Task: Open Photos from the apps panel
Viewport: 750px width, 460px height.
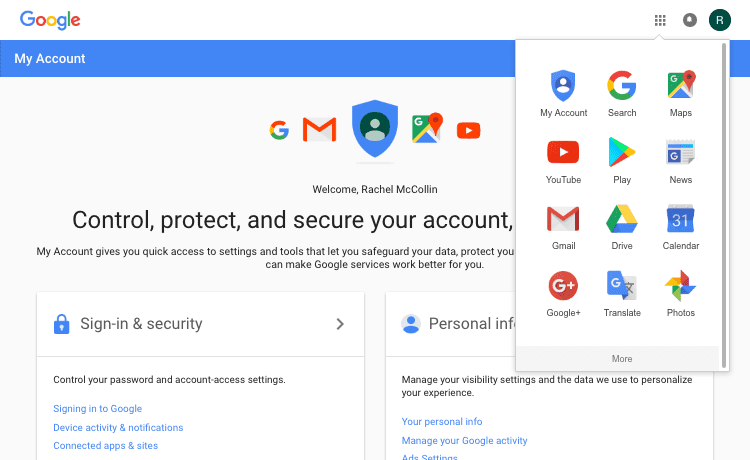Action: click(x=681, y=294)
